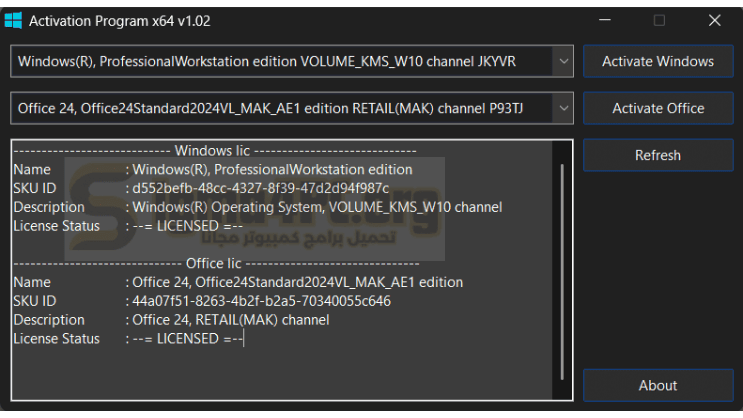Expand the Windows edition dropdown arrow
Viewport: 743px width, 418px height.
pos(563,61)
